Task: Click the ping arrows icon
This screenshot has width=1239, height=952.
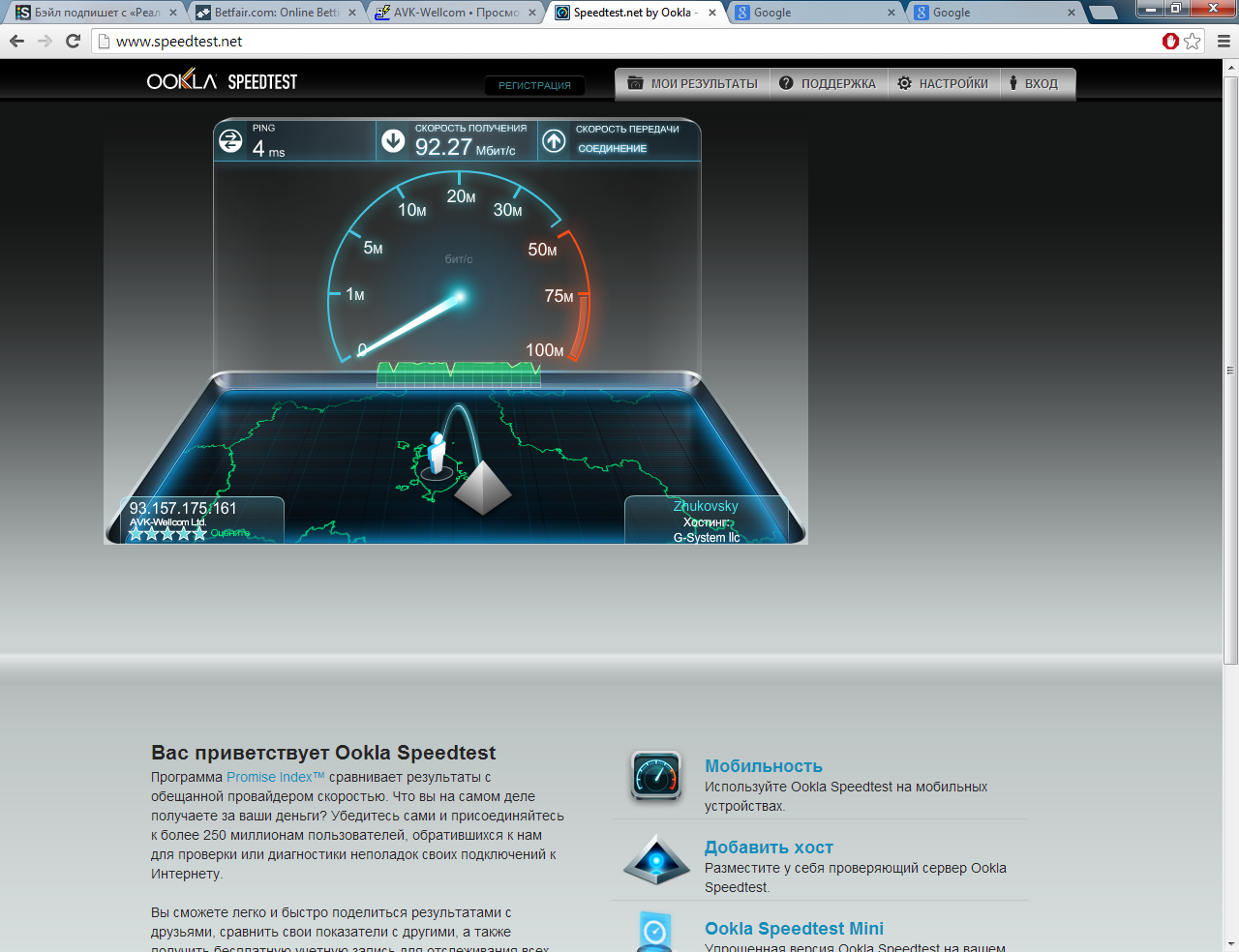Action: [230, 140]
